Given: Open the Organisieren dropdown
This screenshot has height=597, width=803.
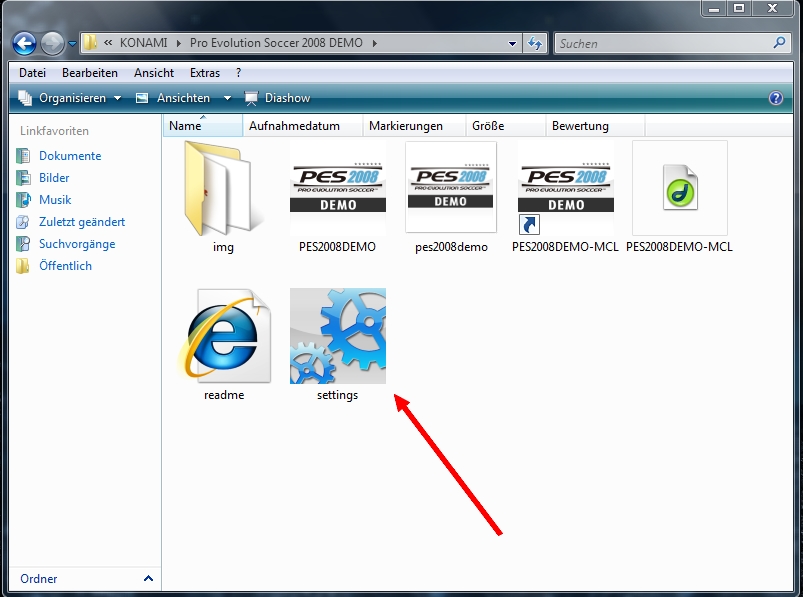Looking at the screenshot, I should (x=70, y=98).
